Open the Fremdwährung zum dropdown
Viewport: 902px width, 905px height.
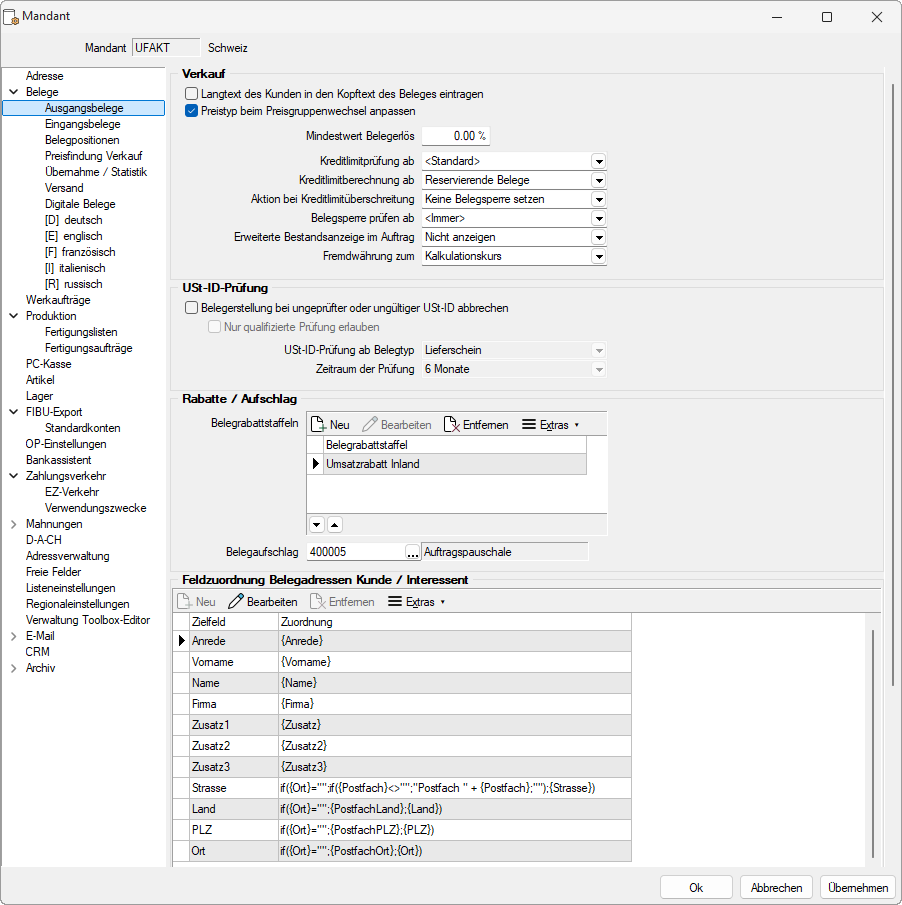pyautogui.click(x=598, y=257)
